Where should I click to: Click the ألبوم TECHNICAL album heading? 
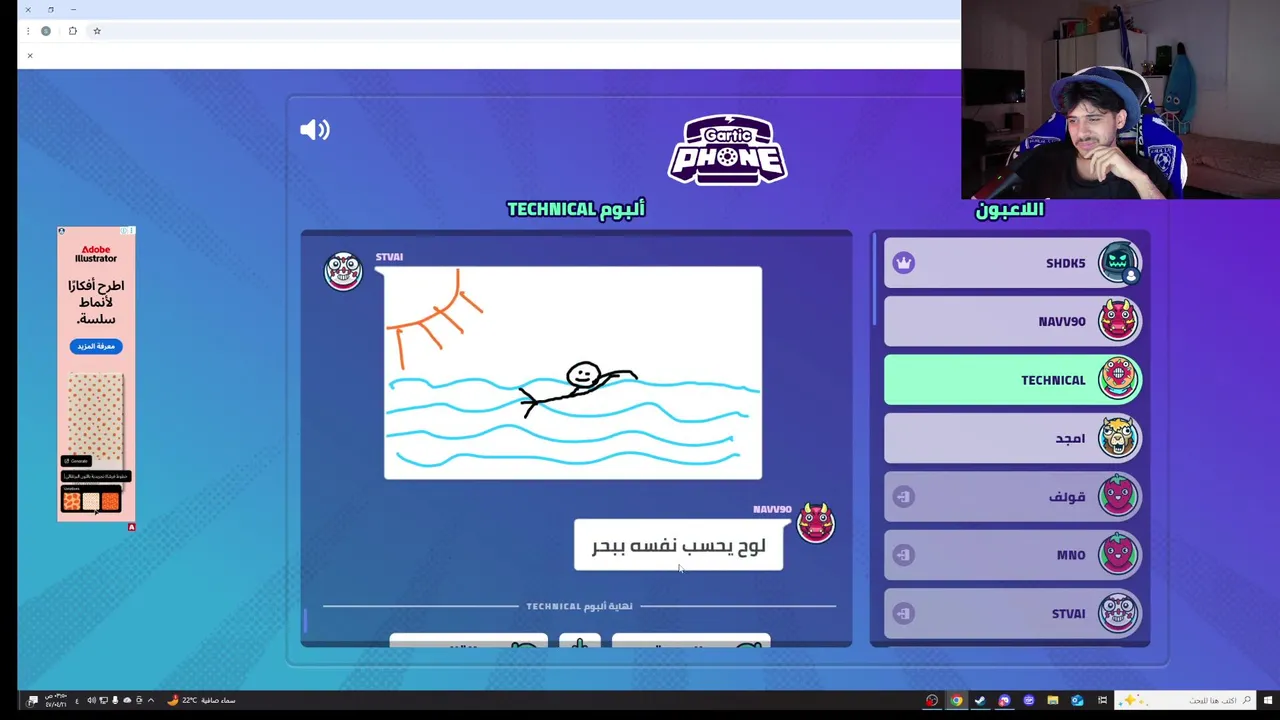pos(576,209)
